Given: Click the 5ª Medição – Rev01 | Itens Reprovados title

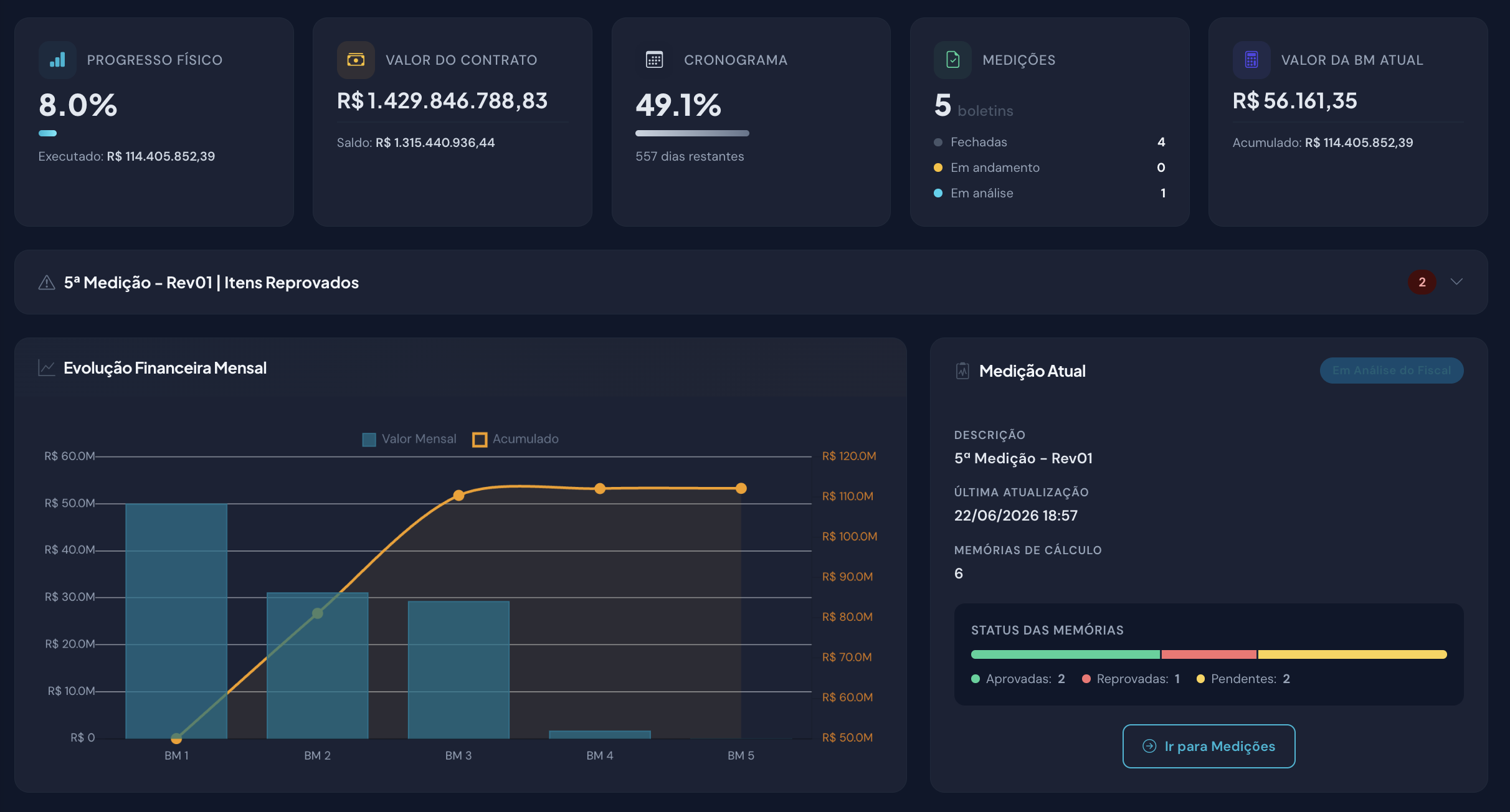Looking at the screenshot, I should pos(211,283).
